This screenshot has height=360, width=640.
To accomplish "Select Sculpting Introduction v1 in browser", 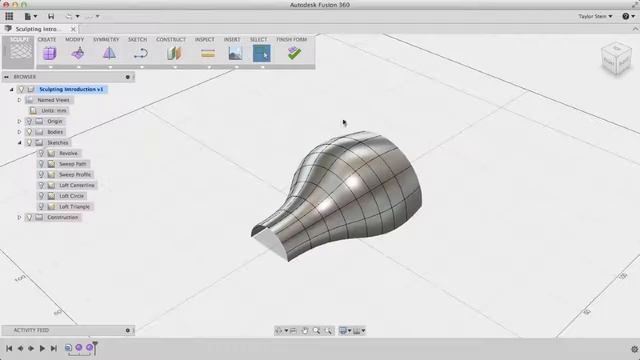I will 71,89.
